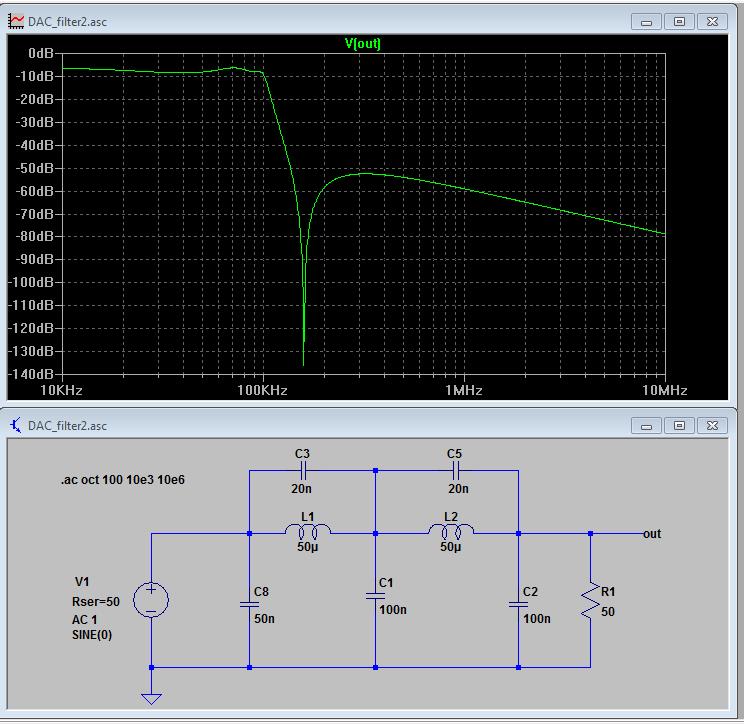The width and height of the screenshot is (744, 724).
Task: Select the V1 voltage source symbol
Action: point(151,600)
